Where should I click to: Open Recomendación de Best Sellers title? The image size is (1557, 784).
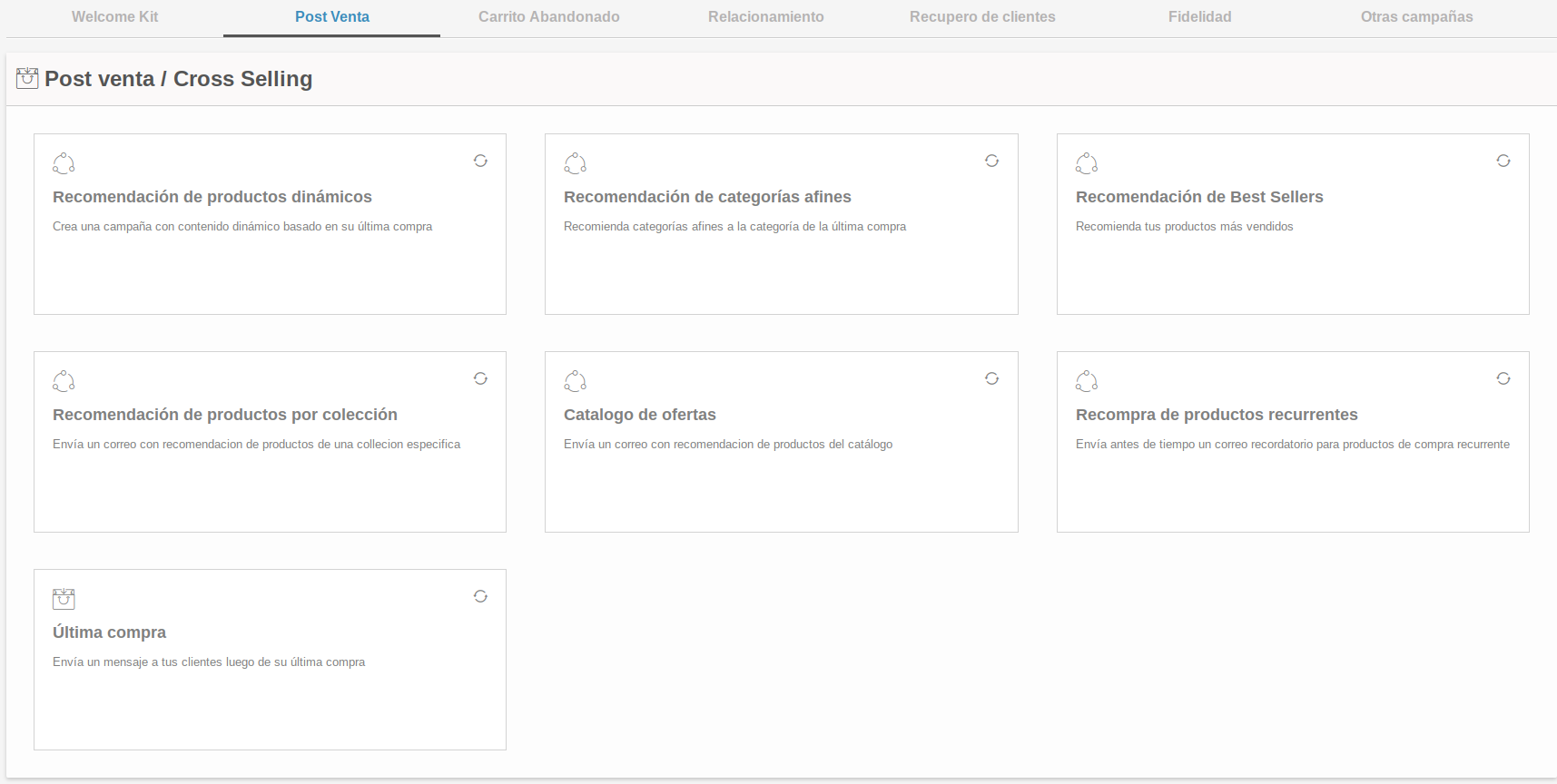pos(1199,197)
